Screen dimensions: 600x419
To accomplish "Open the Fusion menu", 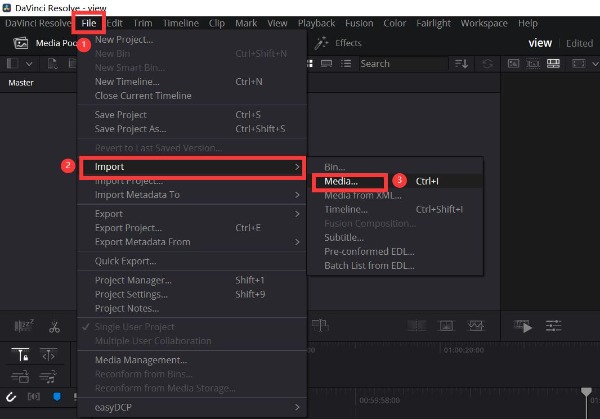I will pyautogui.click(x=359, y=23).
